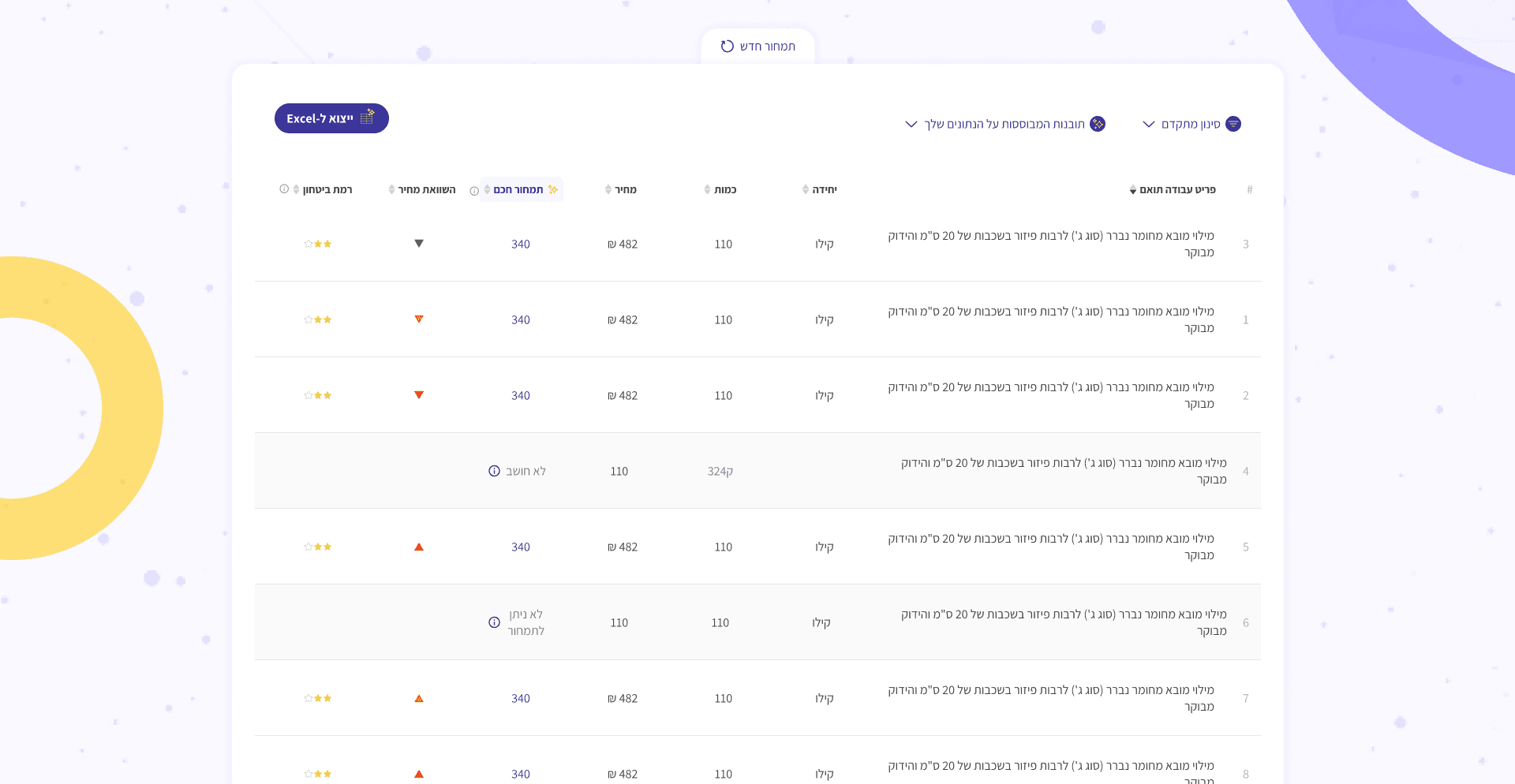Sort by פריט עבודה תואם column arrow
This screenshot has height=784, width=1515.
click(x=1133, y=190)
